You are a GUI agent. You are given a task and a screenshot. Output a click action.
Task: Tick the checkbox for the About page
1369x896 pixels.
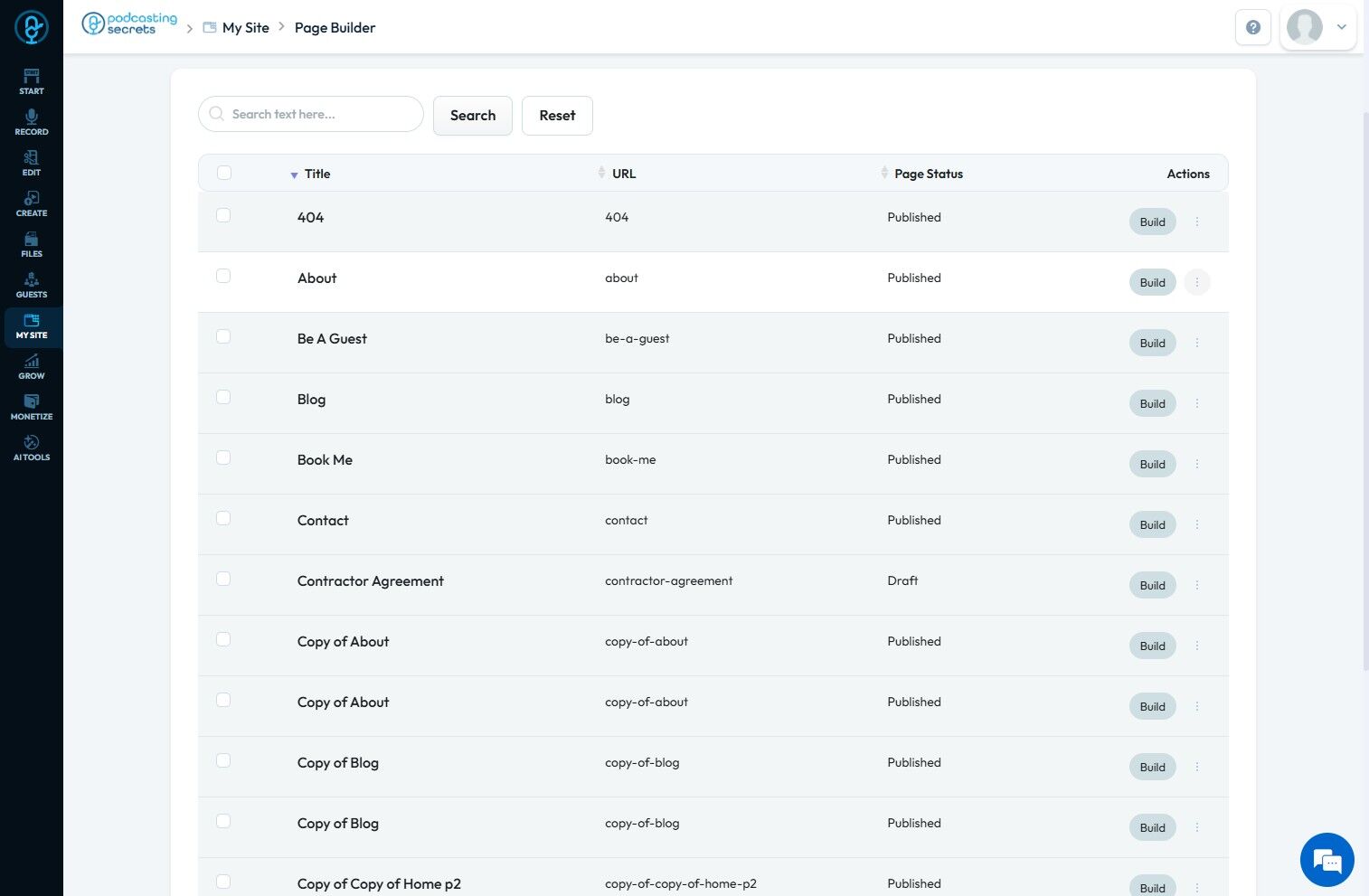(223, 276)
